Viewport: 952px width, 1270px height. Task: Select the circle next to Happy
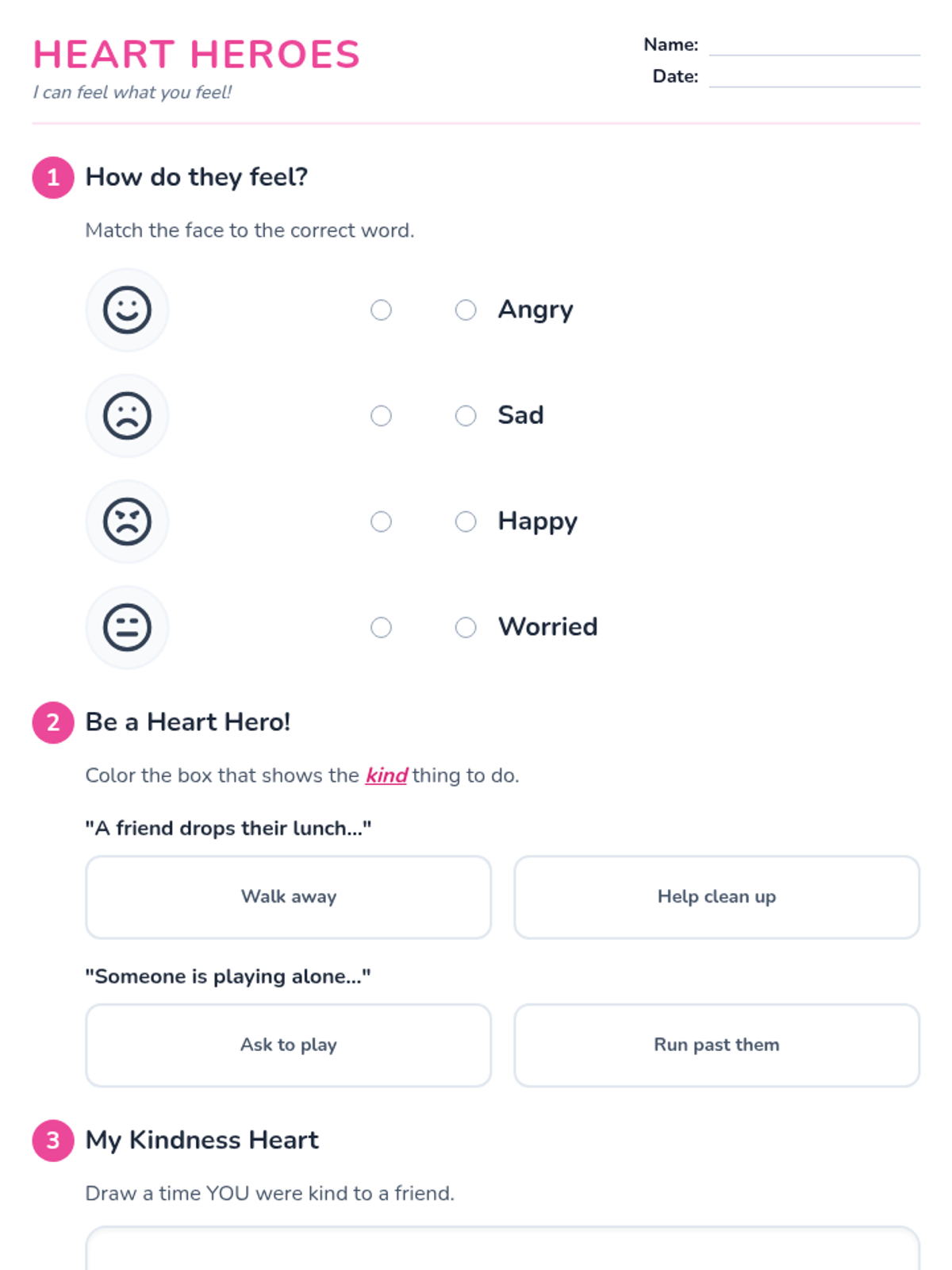point(466,521)
